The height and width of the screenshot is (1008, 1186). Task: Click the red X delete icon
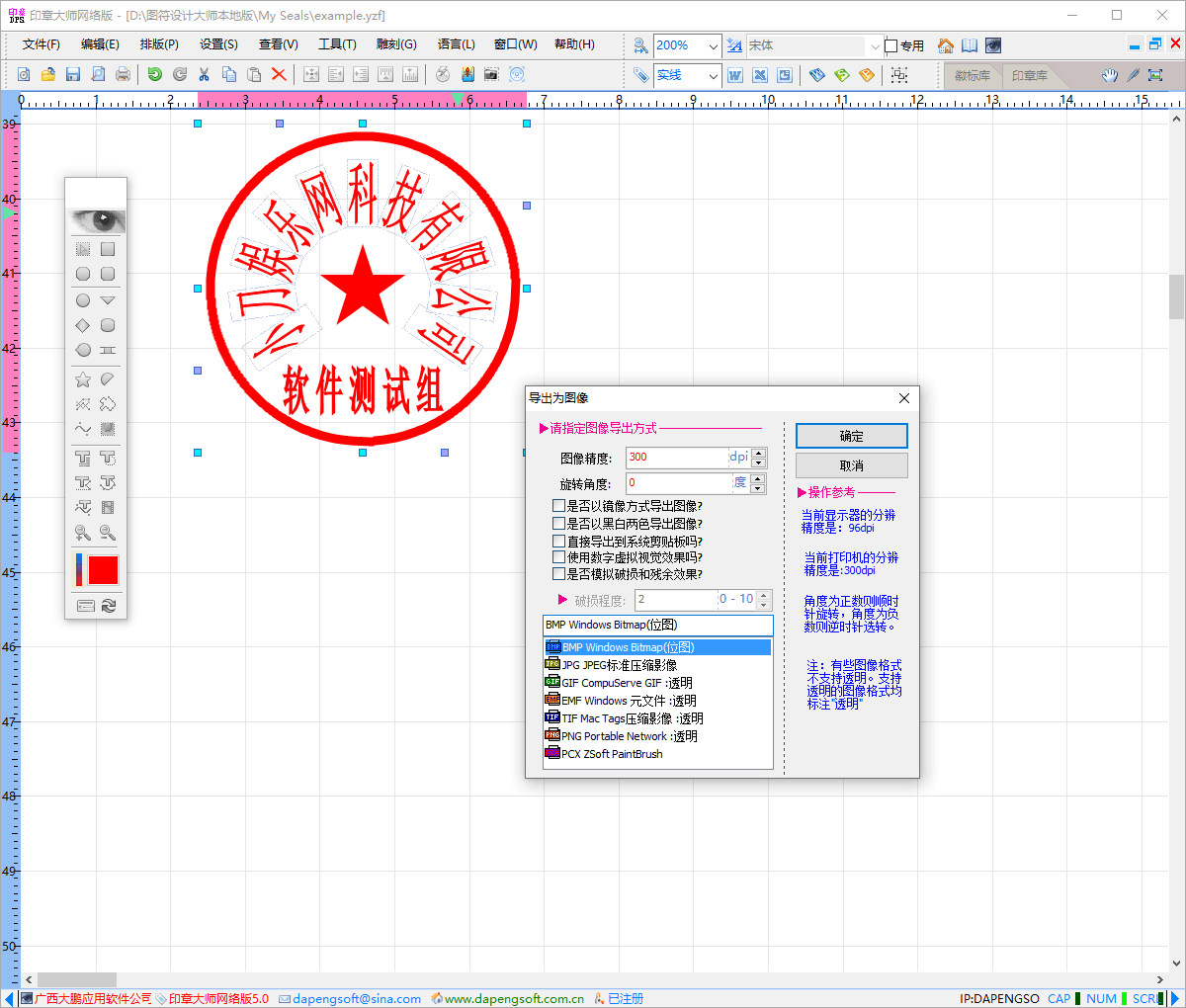[279, 74]
